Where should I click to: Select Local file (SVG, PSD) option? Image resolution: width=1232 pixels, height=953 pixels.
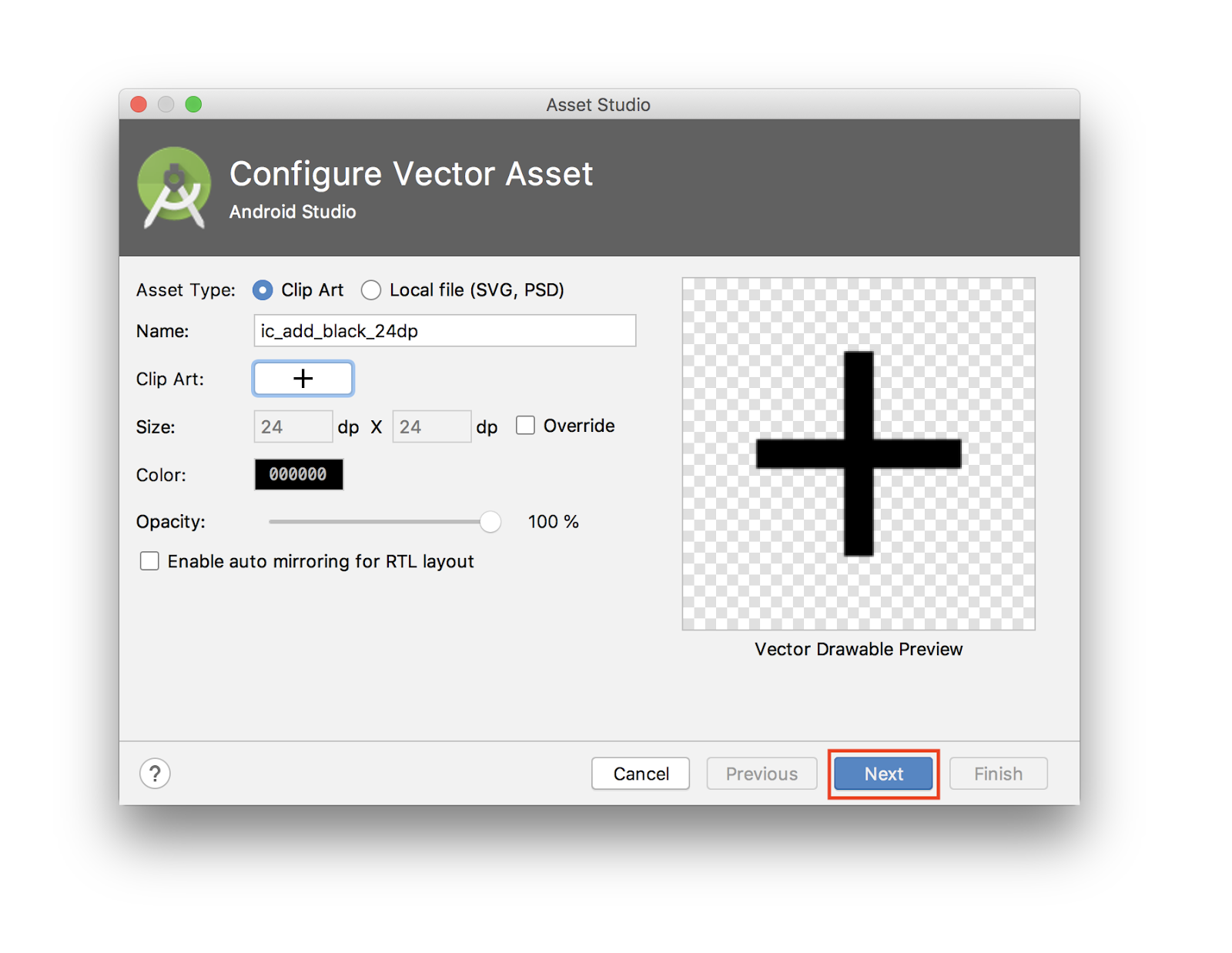click(371, 290)
